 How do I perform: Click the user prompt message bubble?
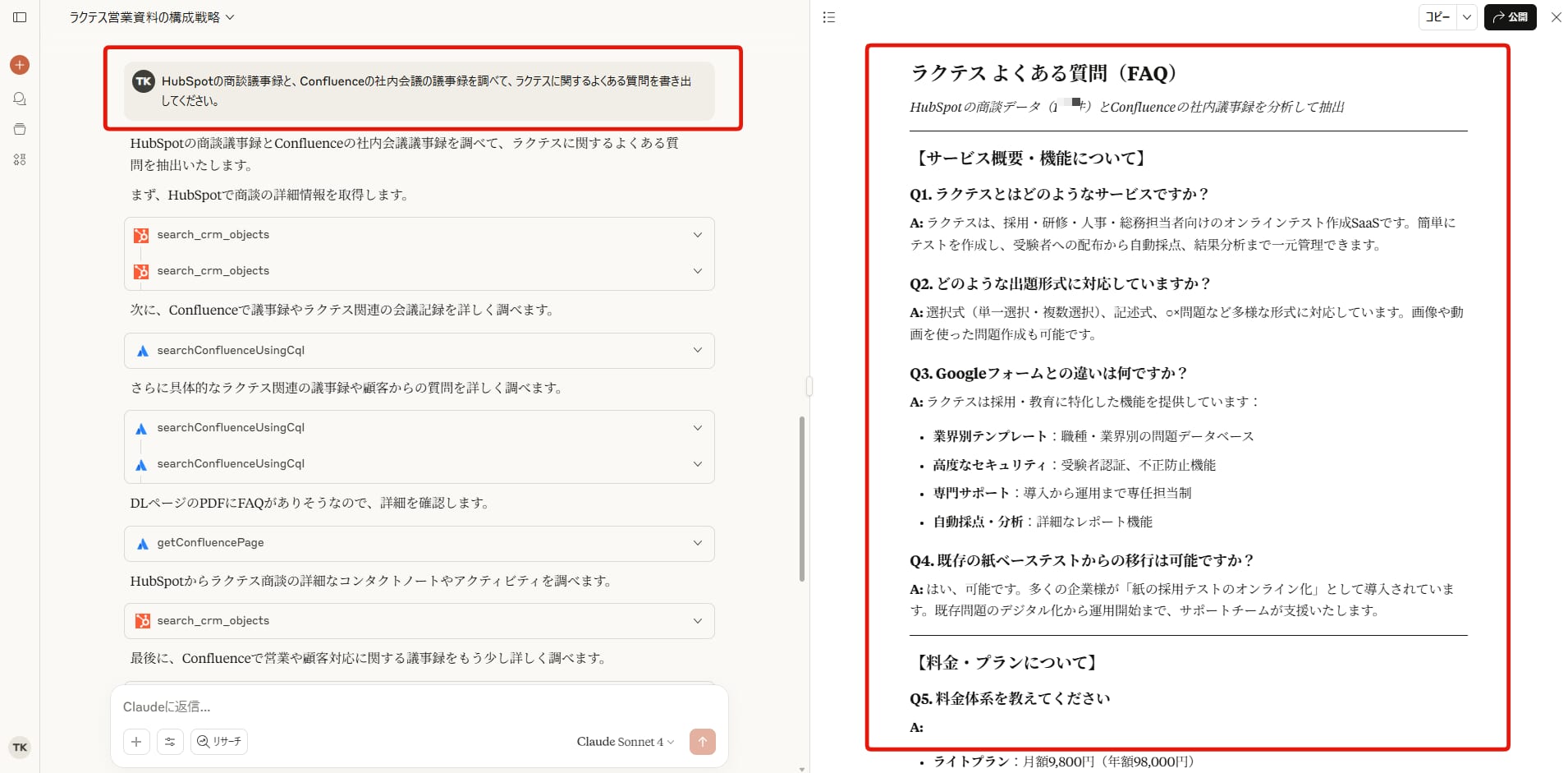coord(419,91)
